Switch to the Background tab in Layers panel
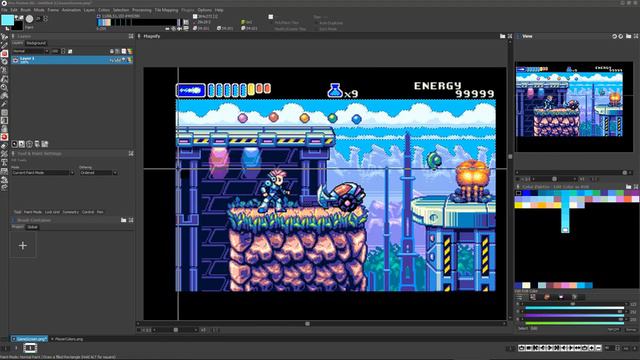This screenshot has height=360, width=640. (36, 43)
